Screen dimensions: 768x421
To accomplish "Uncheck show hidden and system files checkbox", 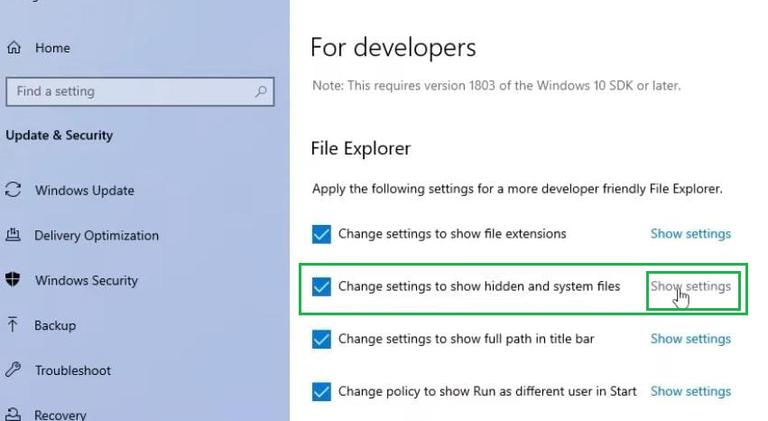I will tap(321, 287).
